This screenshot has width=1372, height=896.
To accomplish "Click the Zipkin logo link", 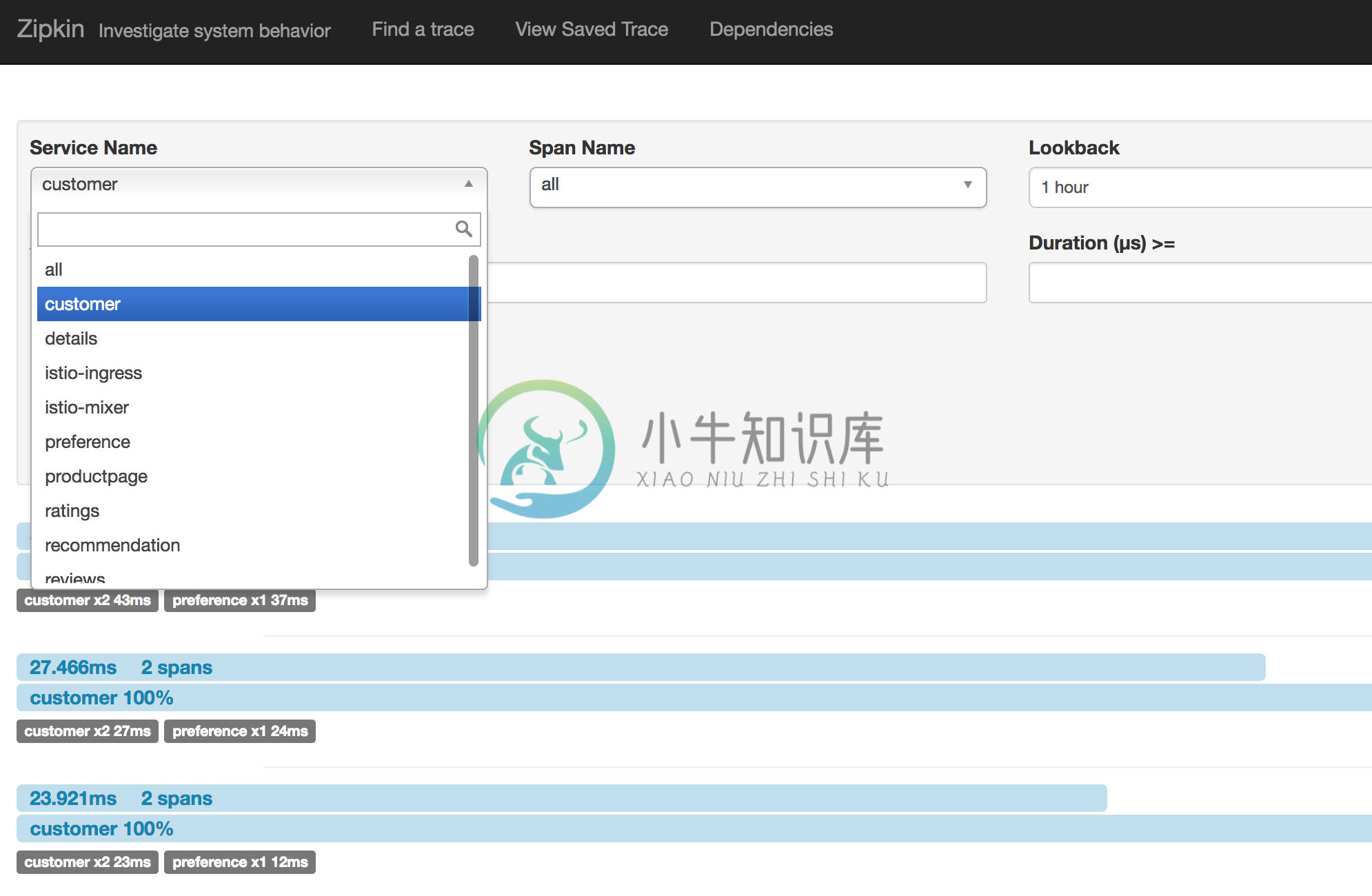I will pyautogui.click(x=50, y=29).
